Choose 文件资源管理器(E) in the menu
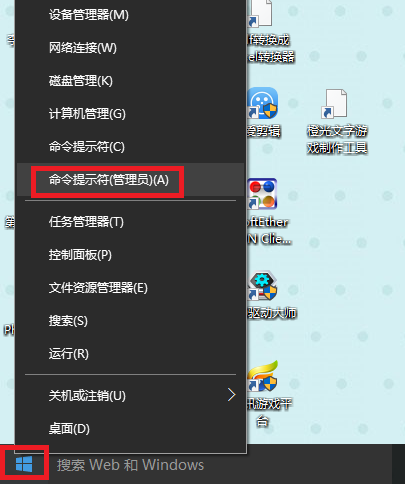 pyautogui.click(x=130, y=288)
